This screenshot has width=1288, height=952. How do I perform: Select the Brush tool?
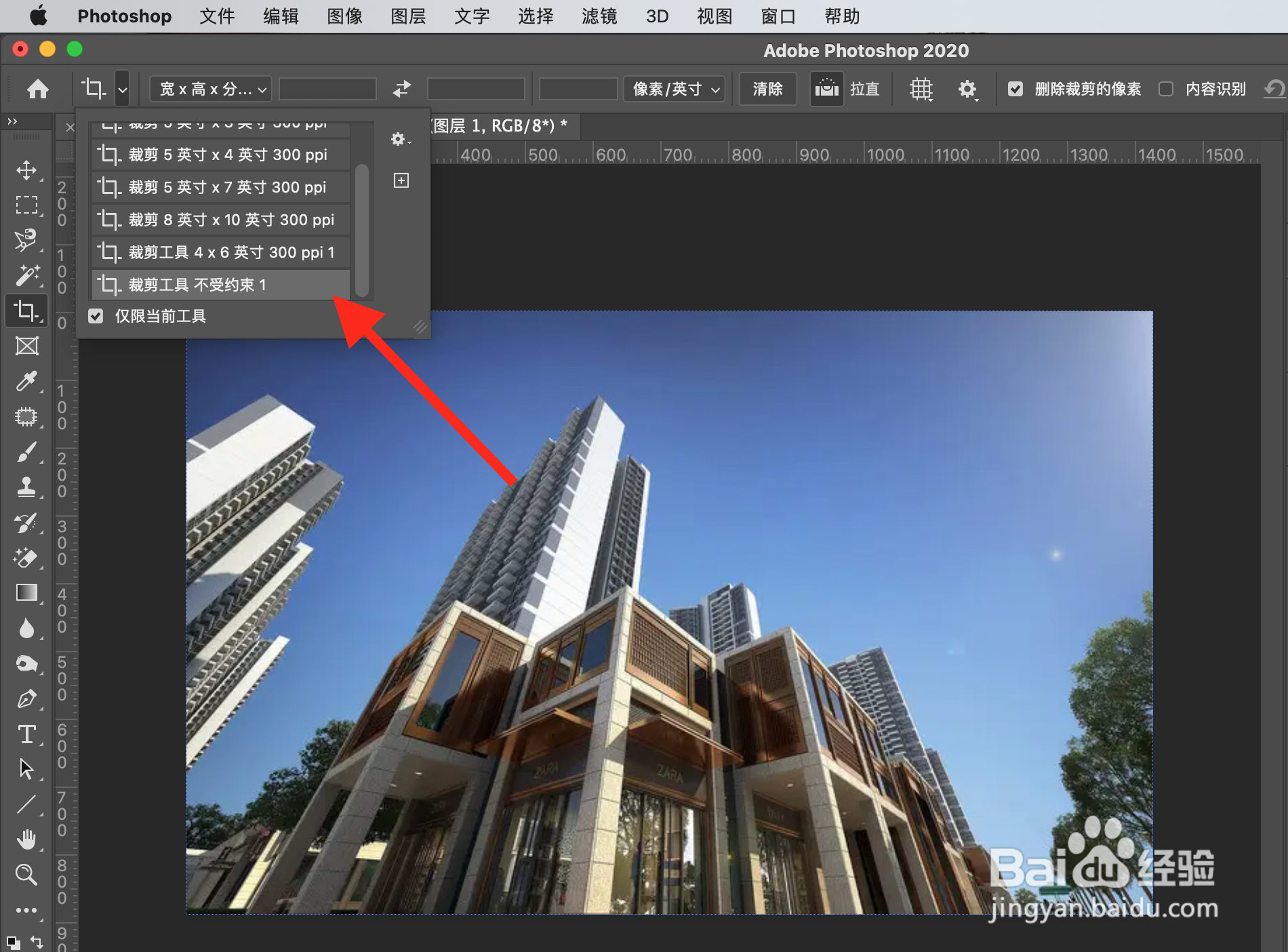pos(26,452)
